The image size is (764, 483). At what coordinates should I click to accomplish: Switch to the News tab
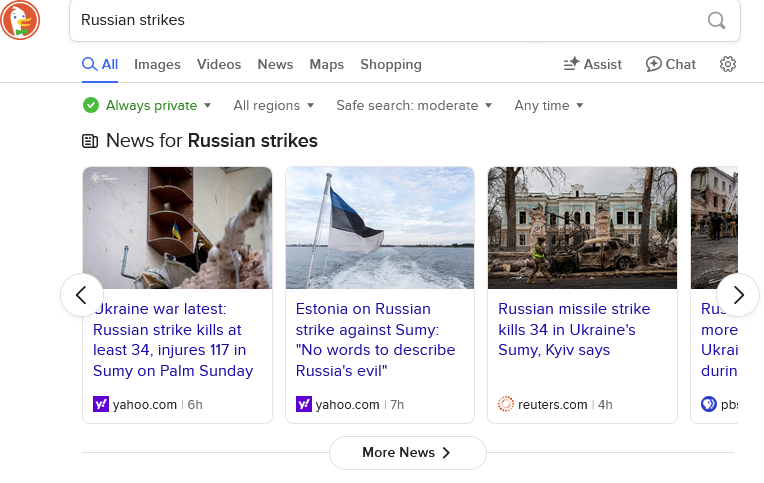point(275,64)
